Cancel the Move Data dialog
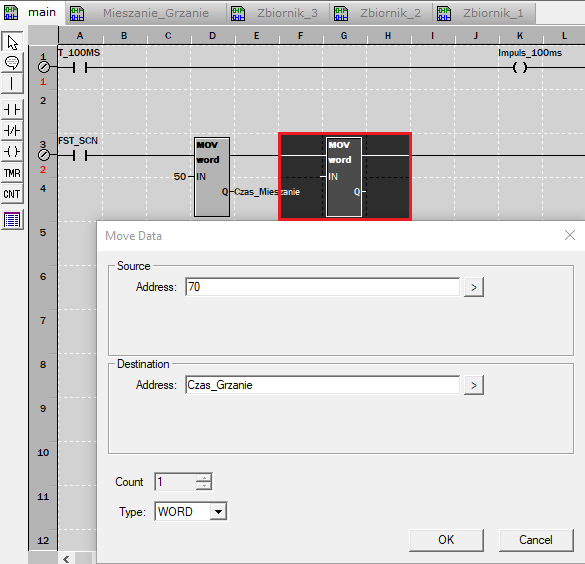Image resolution: width=585 pixels, height=564 pixels. [x=536, y=540]
